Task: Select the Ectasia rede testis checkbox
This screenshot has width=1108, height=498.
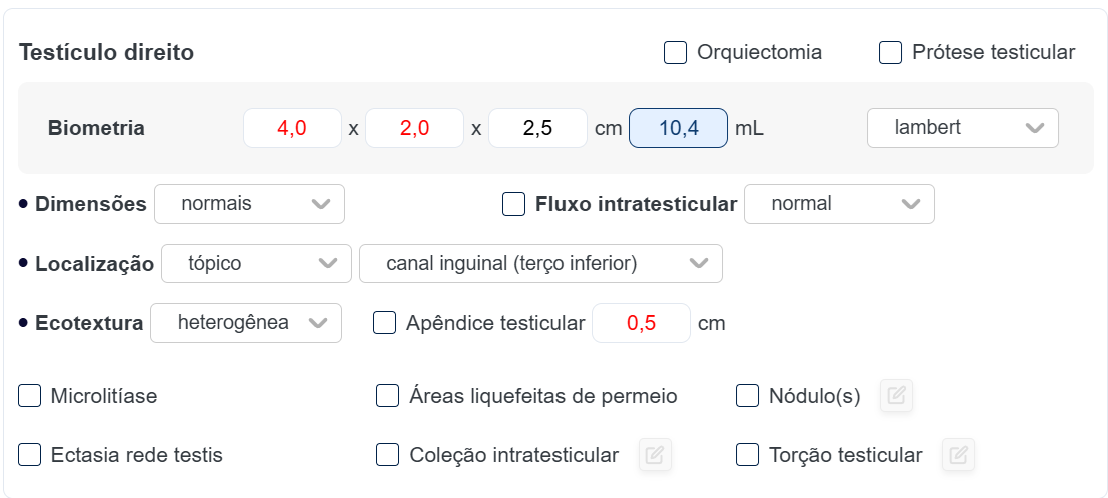Action: pos(30,455)
